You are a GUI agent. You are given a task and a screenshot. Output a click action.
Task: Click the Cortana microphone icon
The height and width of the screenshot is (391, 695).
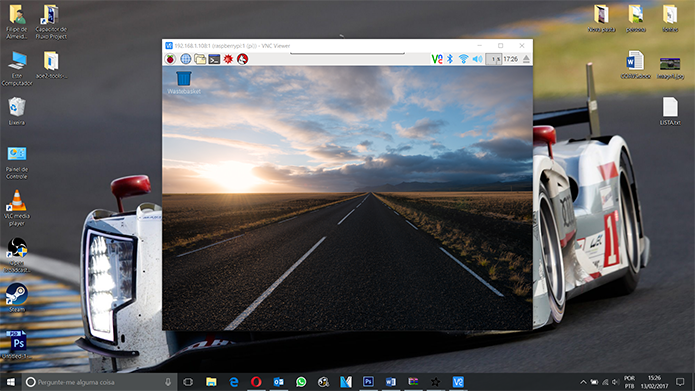(x=168, y=382)
